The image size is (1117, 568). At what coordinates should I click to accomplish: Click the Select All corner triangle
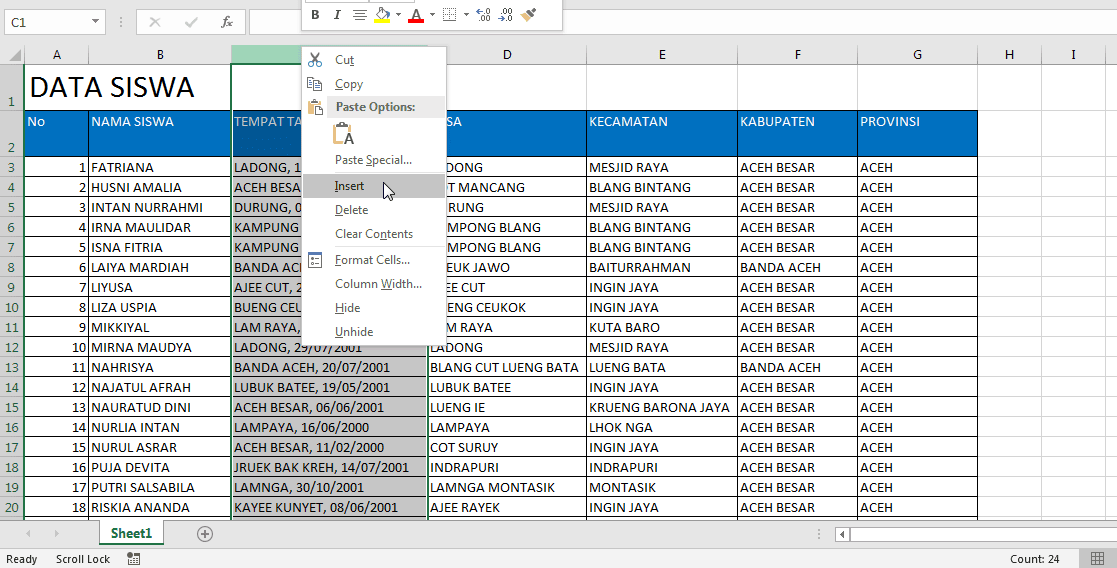(12, 55)
